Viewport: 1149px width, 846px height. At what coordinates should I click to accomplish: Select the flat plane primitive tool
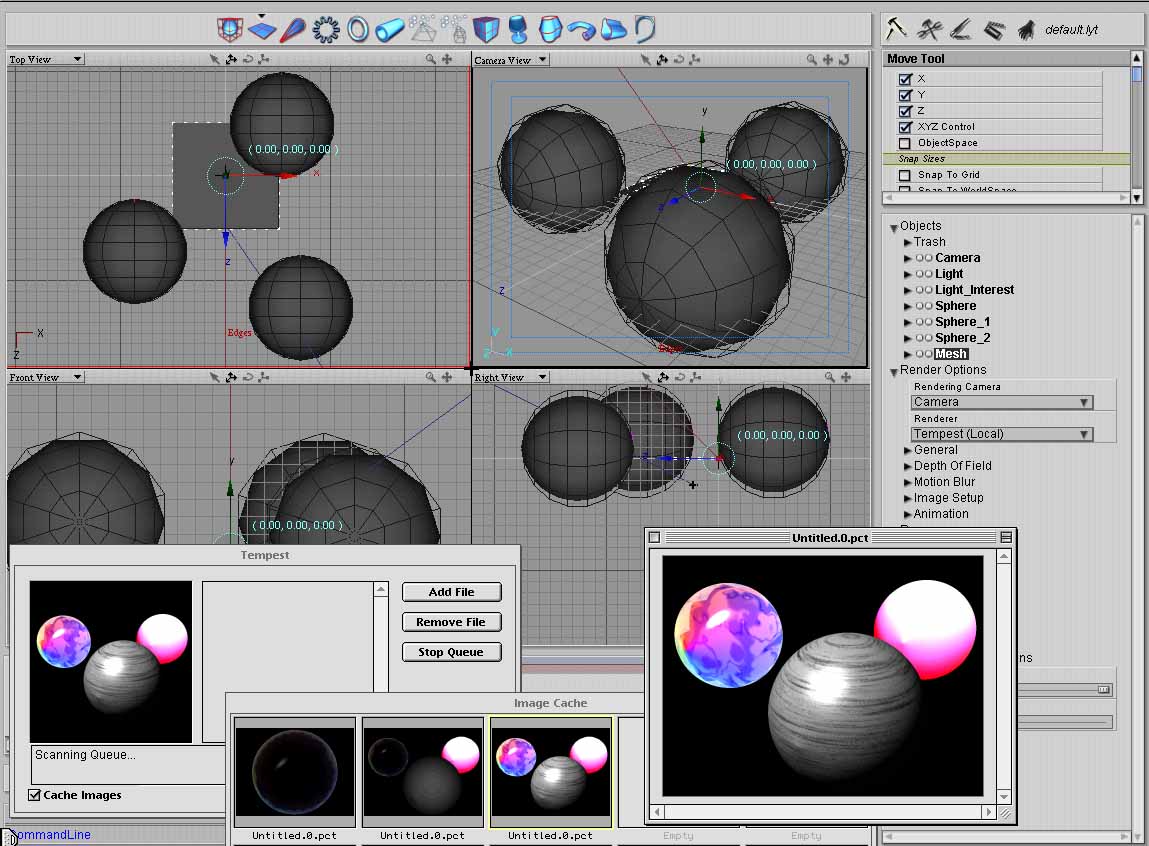click(262, 30)
